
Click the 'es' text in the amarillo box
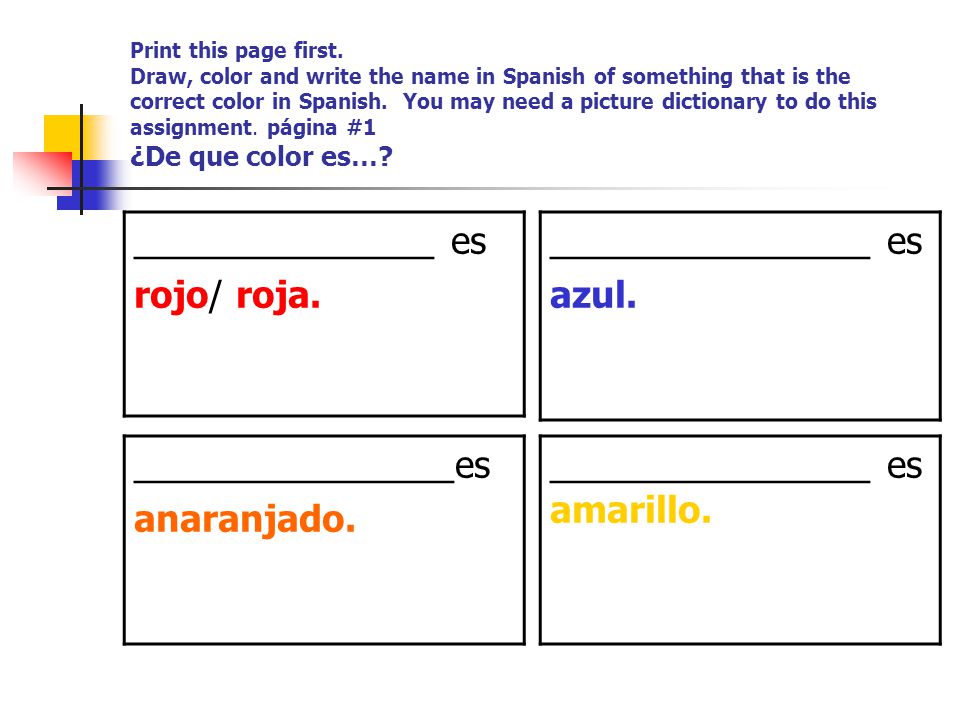click(904, 467)
